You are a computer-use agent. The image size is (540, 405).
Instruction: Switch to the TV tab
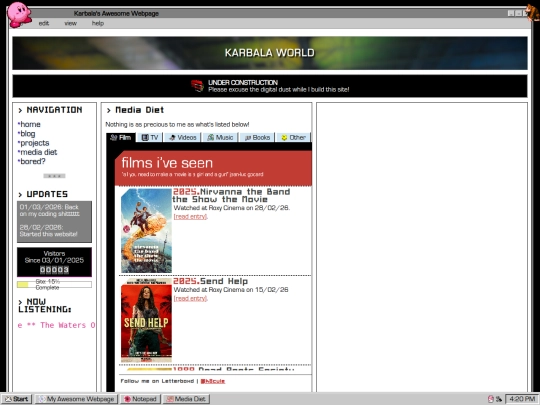[x=150, y=137]
